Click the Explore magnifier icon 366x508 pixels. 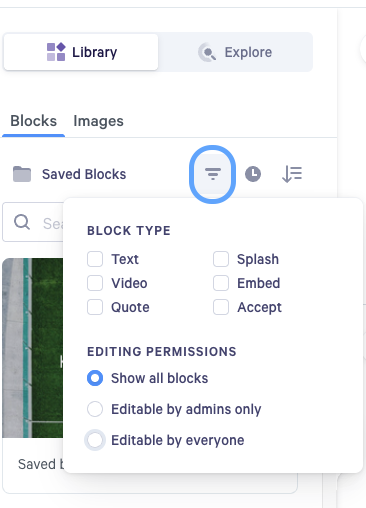click(207, 52)
